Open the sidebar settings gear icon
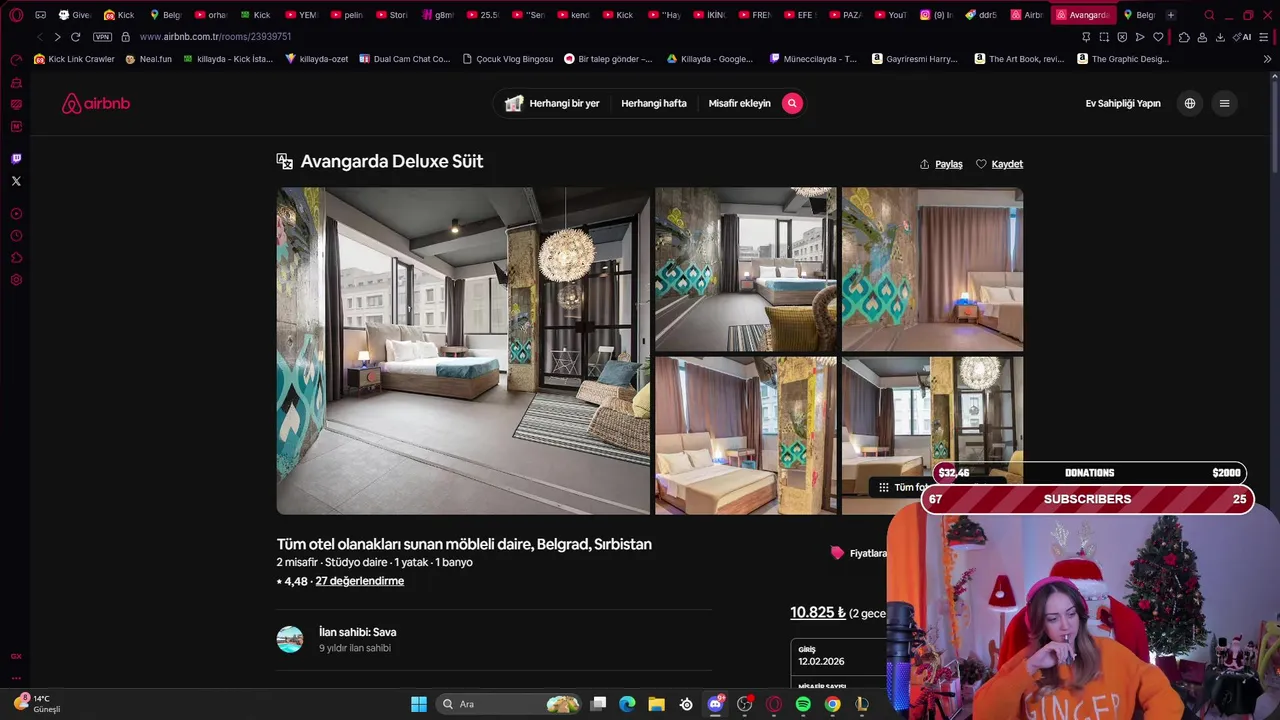The height and width of the screenshot is (720, 1280). pyautogui.click(x=16, y=280)
